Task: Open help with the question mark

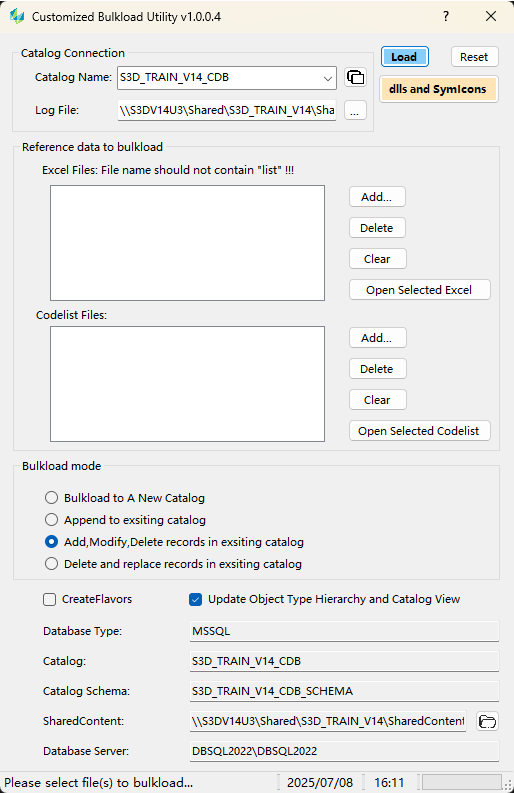Action: click(446, 16)
